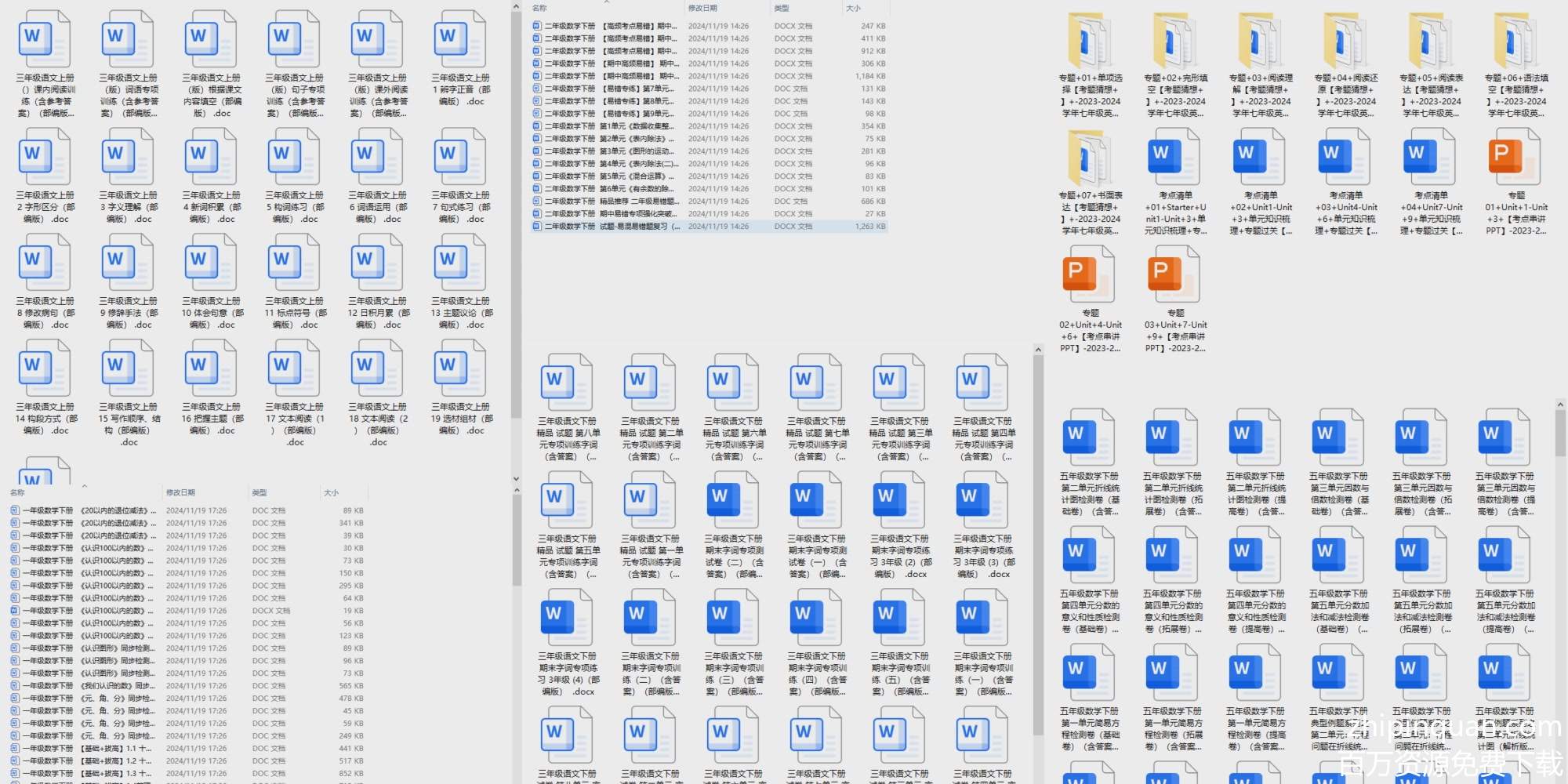Open 三年级语文上册 19 选材组材 document
The height and width of the screenshot is (784, 1568).
[461, 371]
